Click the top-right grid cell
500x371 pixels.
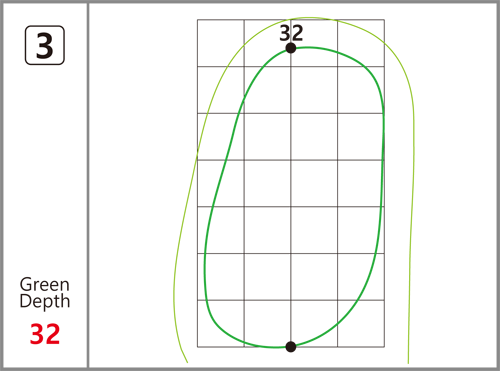pyautogui.click(x=361, y=43)
